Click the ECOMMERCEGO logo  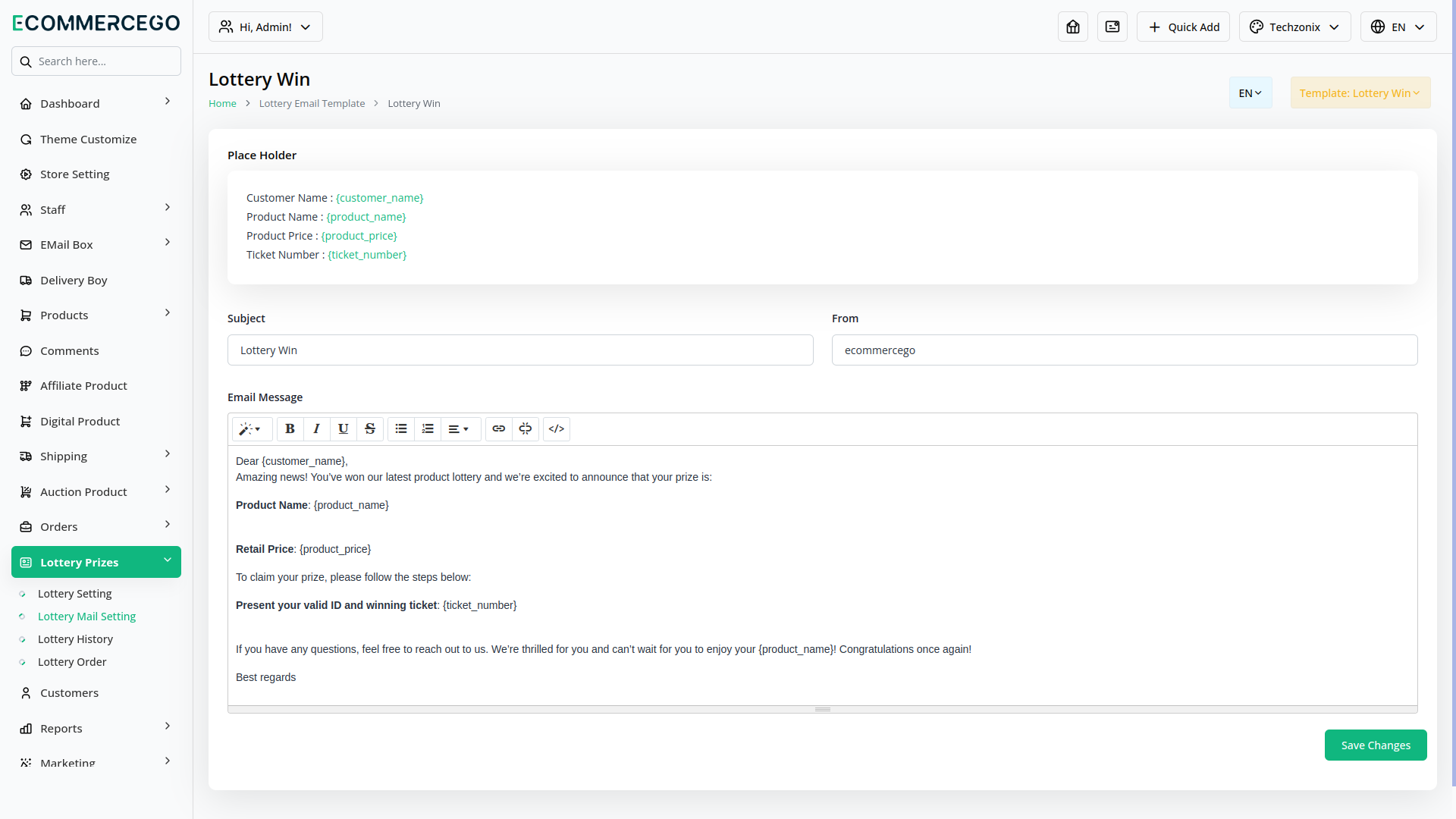(x=96, y=23)
